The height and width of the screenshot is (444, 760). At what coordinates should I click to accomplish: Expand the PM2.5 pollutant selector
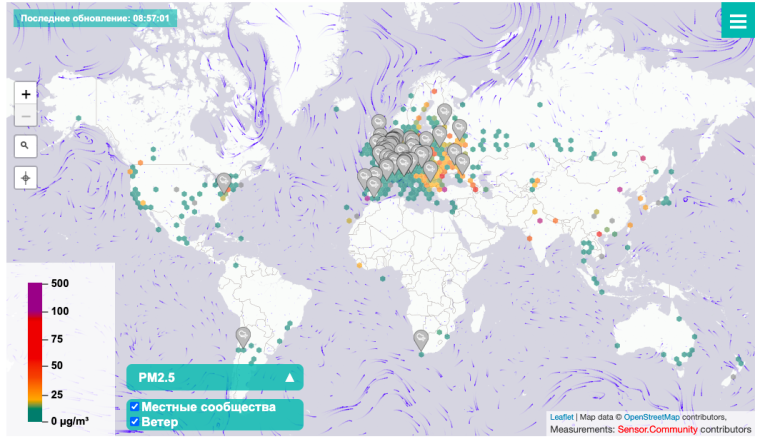(214, 378)
